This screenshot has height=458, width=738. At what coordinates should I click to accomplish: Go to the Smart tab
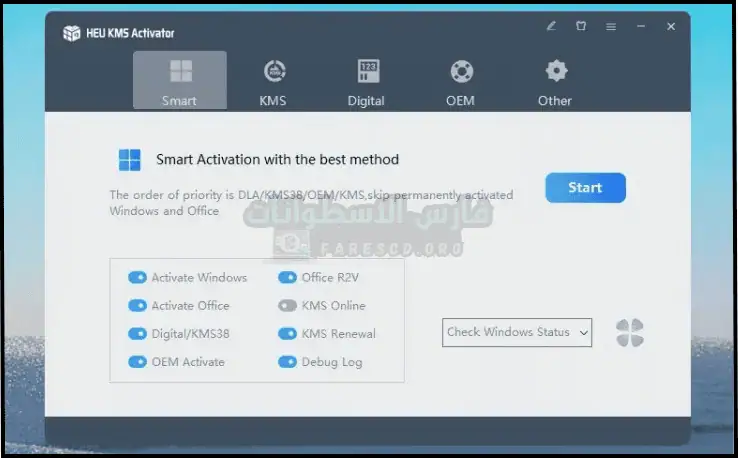coord(180,80)
